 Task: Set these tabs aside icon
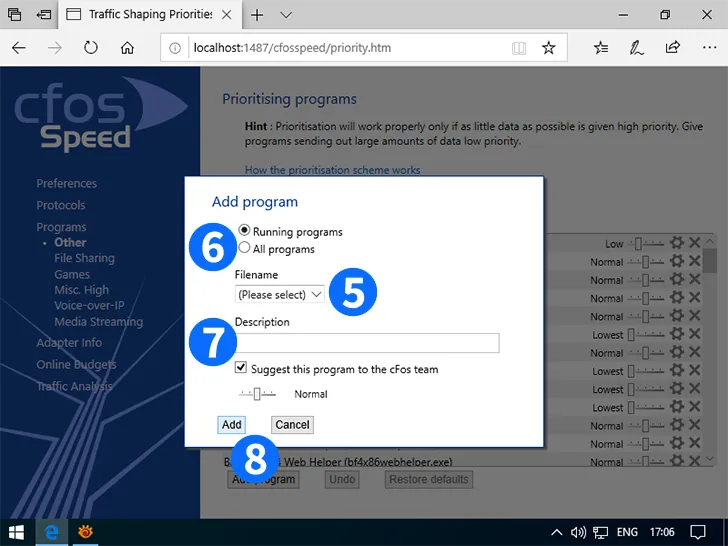[44, 14]
